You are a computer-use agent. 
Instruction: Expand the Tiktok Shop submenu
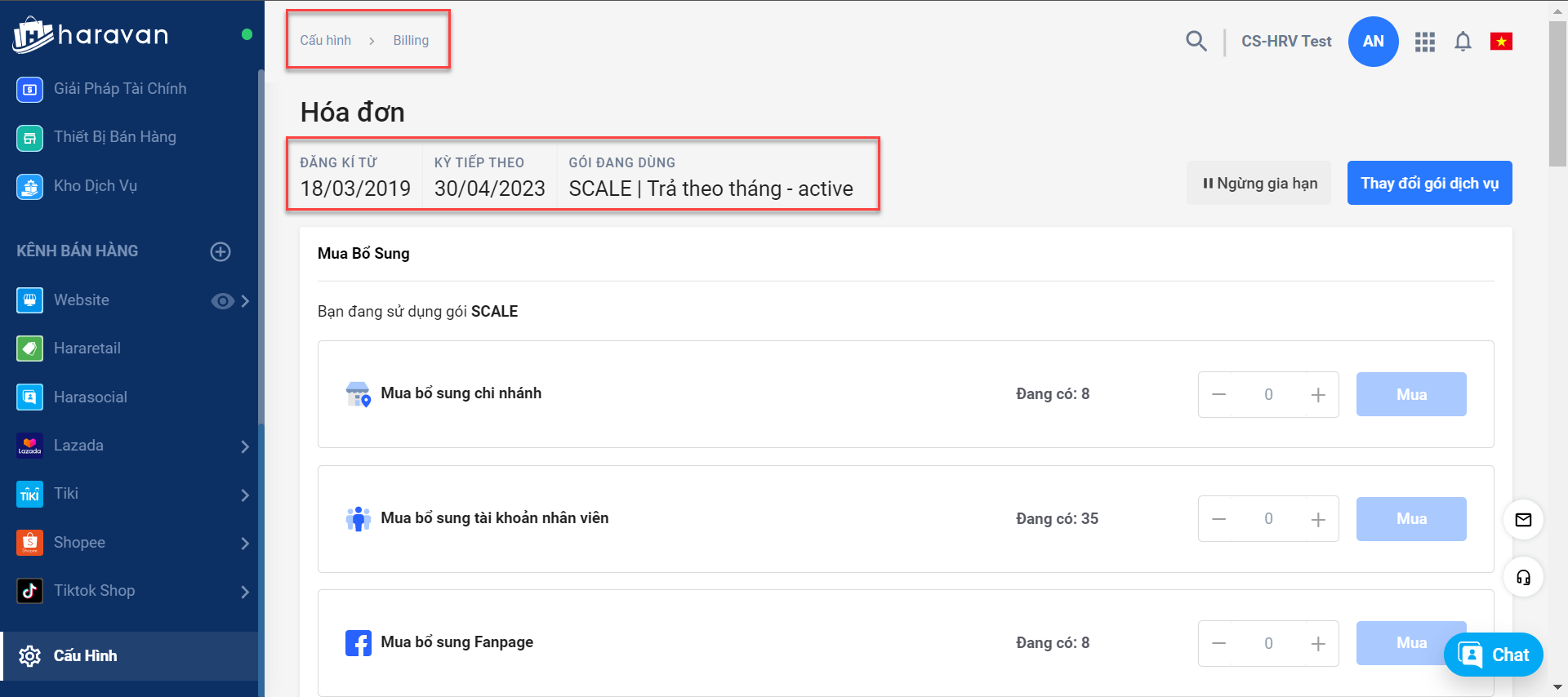click(245, 592)
